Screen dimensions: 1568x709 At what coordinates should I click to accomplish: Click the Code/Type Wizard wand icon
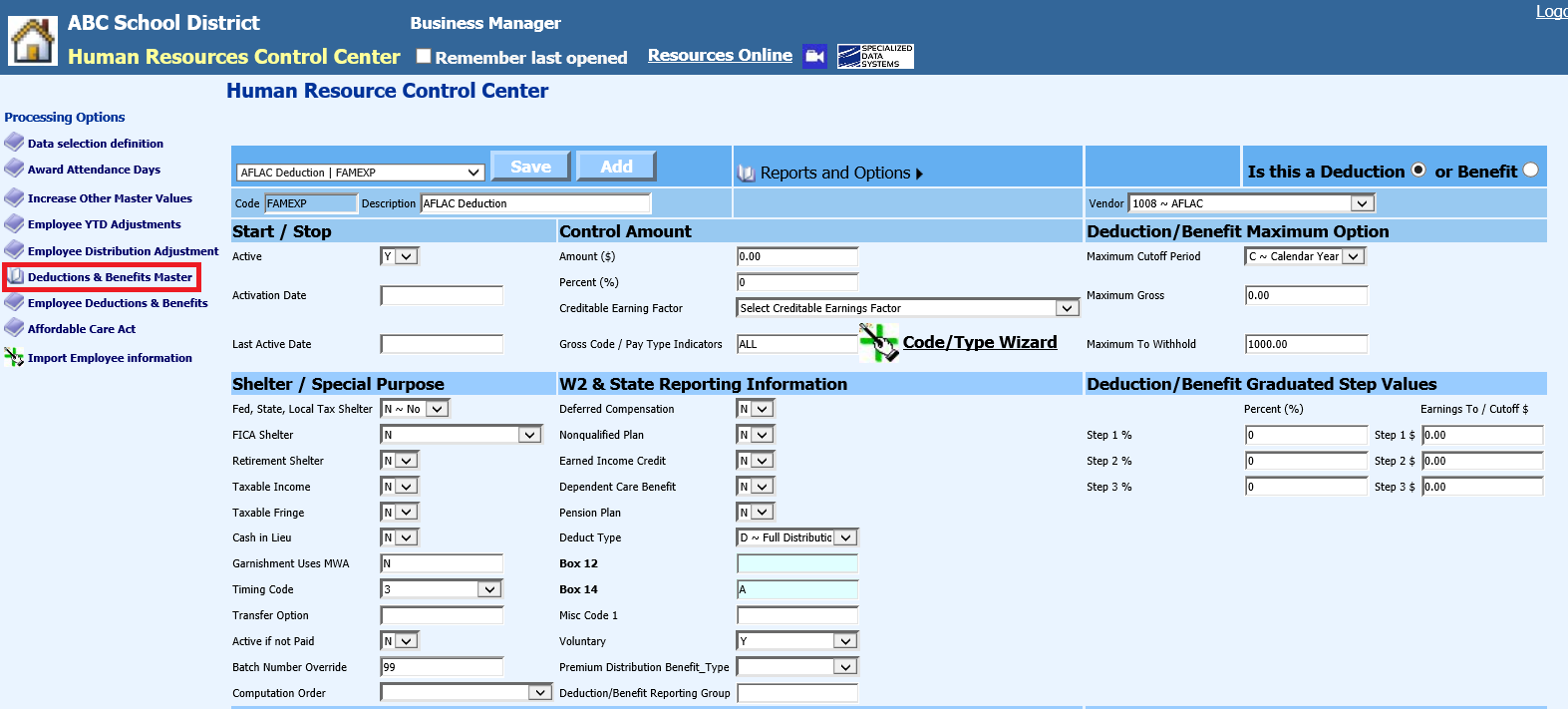pyautogui.click(x=878, y=343)
